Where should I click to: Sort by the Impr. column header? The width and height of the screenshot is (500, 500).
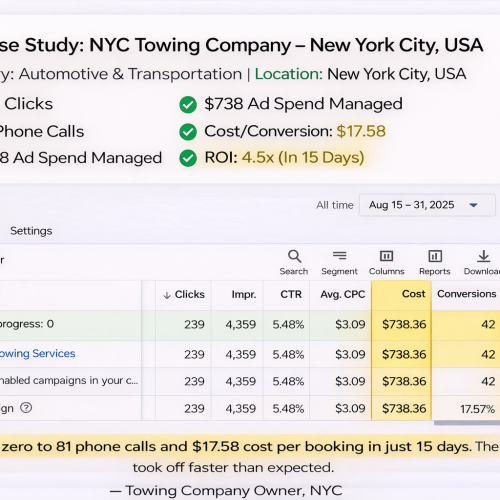(x=244, y=294)
